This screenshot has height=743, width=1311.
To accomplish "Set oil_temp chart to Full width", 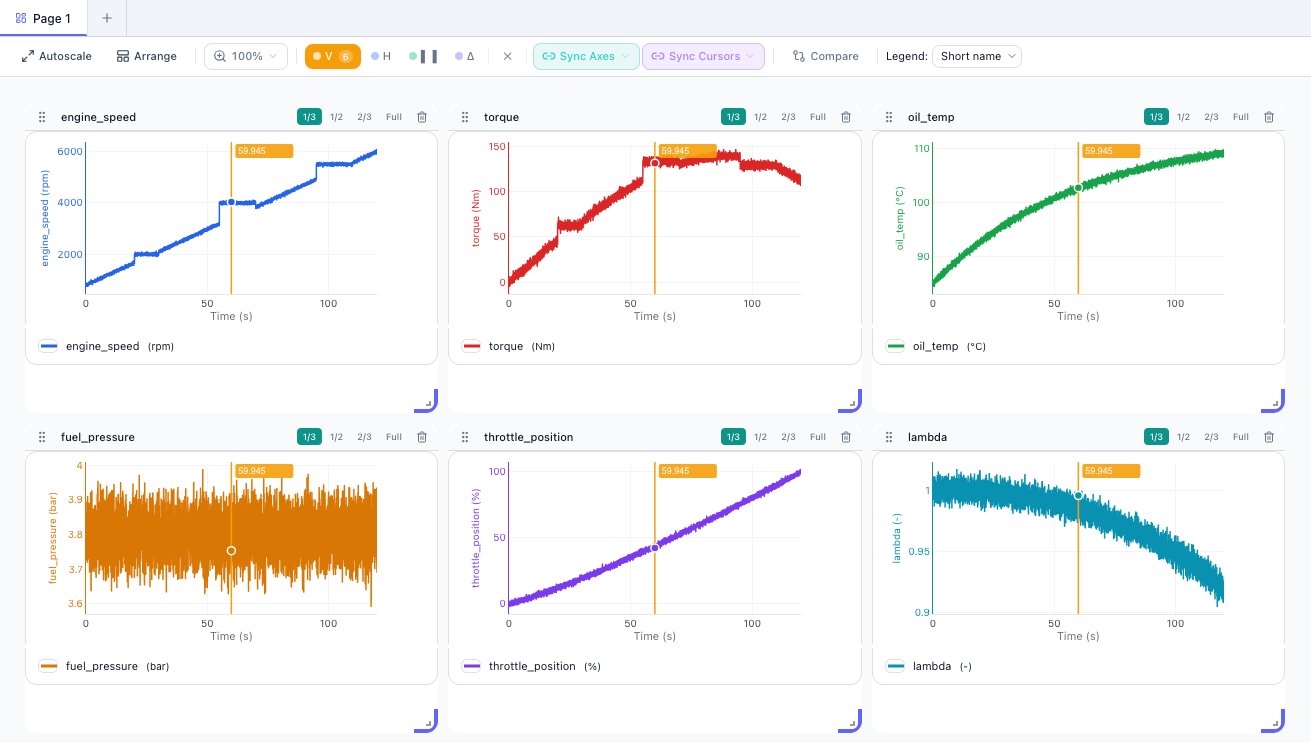I will pos(1240,117).
